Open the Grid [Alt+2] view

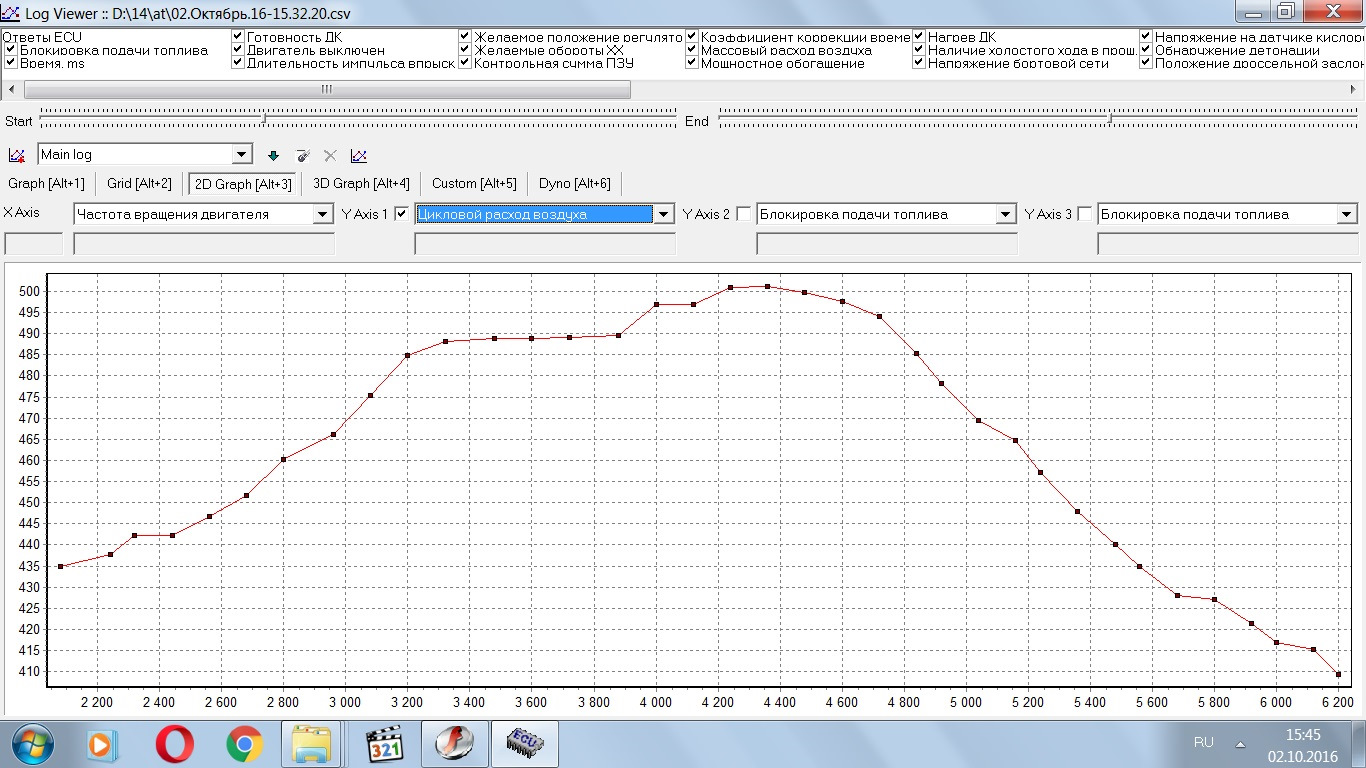point(139,183)
